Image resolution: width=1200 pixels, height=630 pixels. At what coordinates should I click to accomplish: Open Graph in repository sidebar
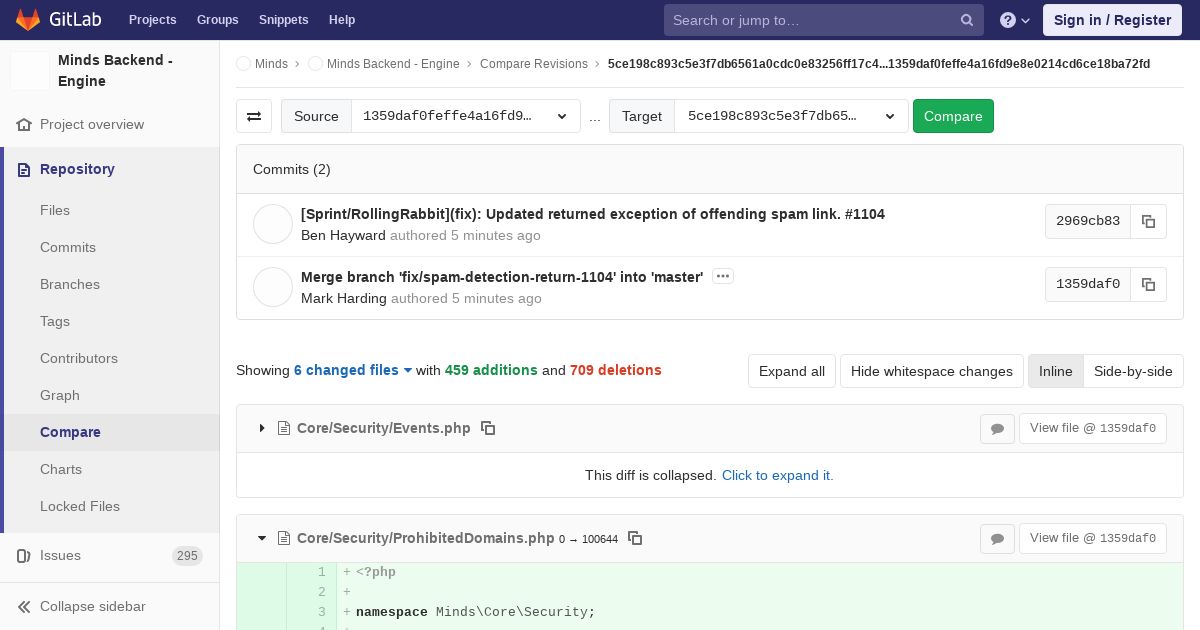coord(60,395)
